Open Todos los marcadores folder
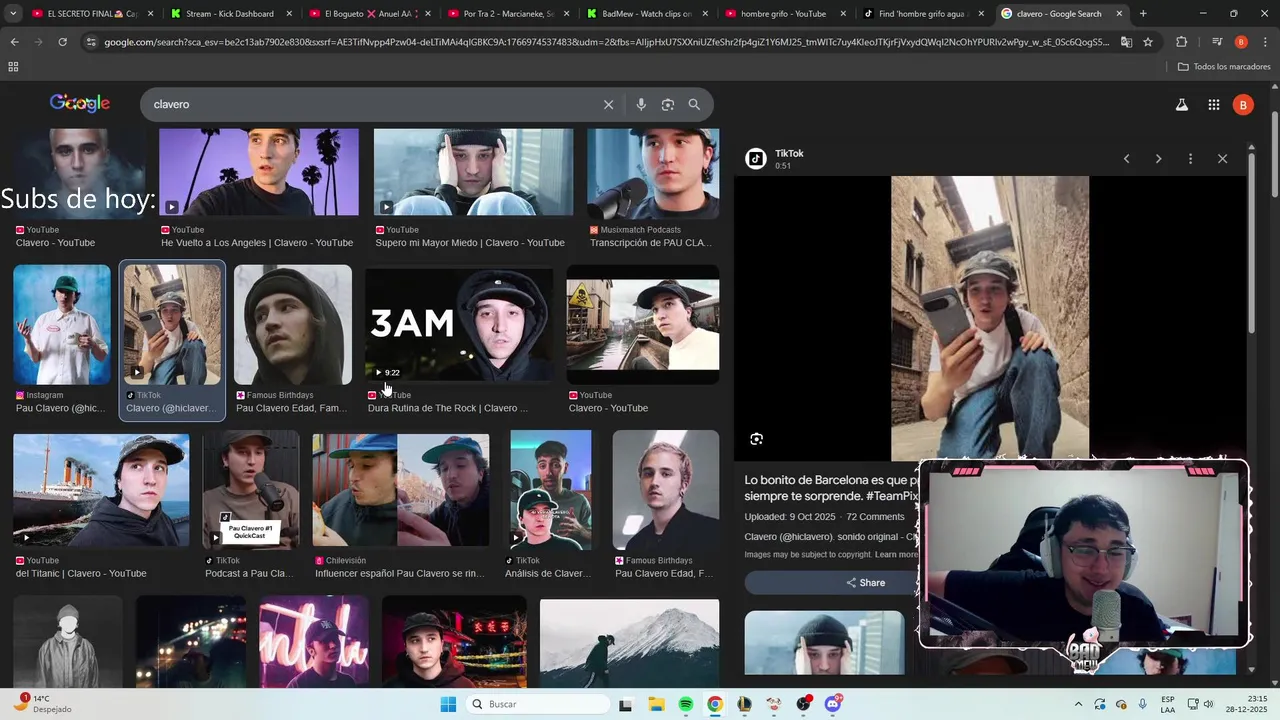 pyautogui.click(x=1224, y=67)
